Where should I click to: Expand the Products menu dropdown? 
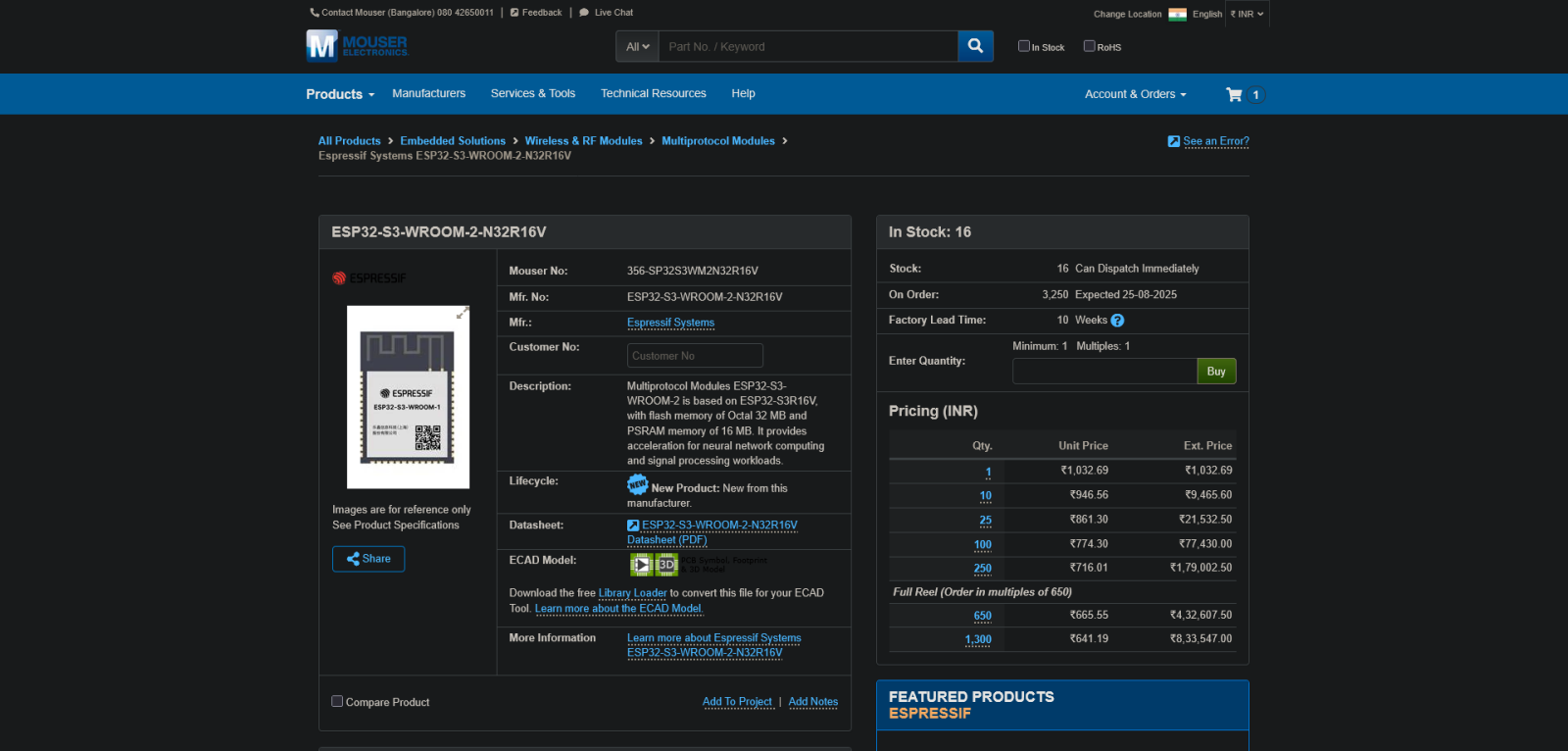point(340,94)
